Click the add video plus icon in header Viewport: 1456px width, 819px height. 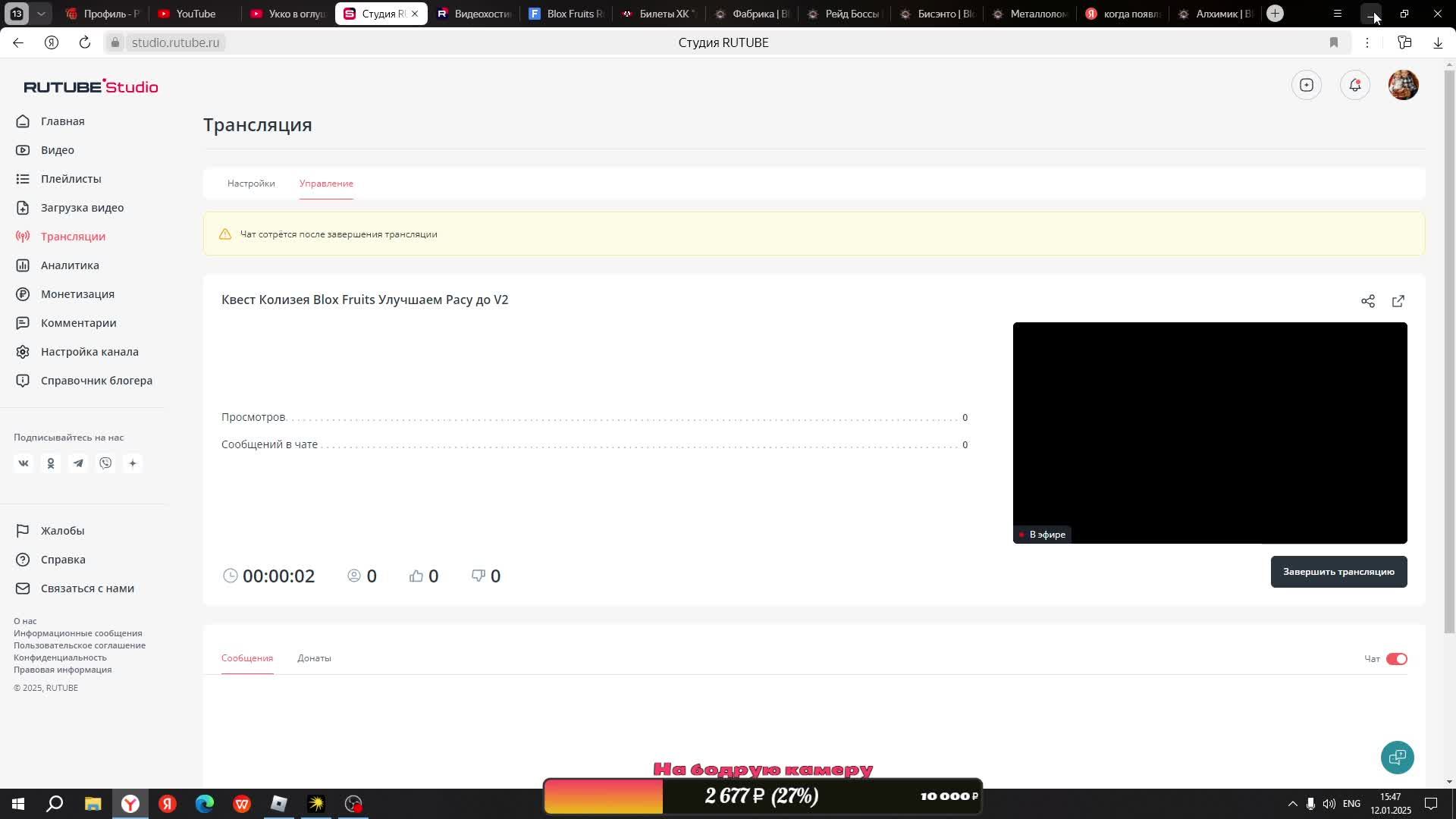click(1307, 85)
